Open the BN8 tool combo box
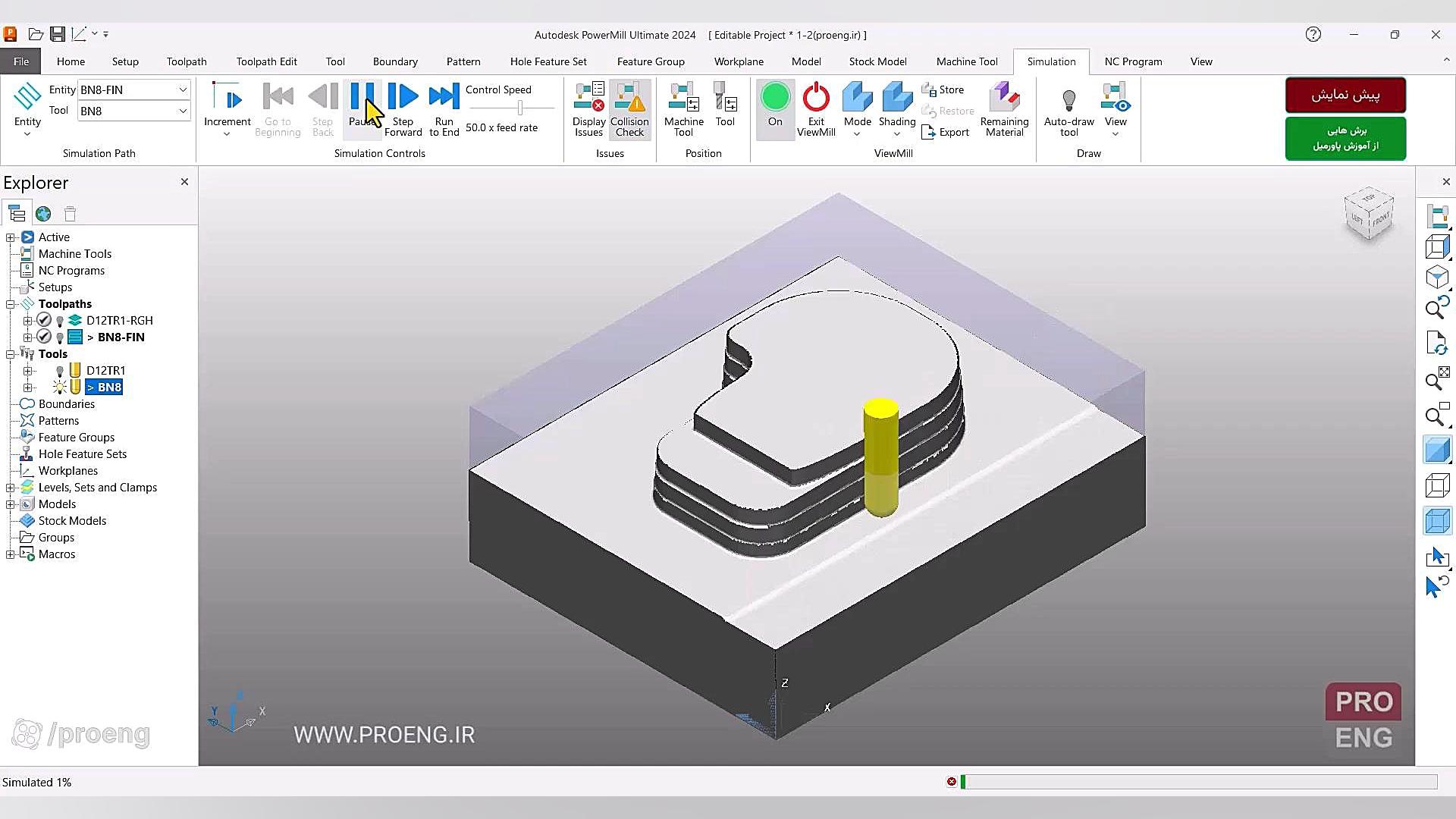1456x819 pixels. 133,111
